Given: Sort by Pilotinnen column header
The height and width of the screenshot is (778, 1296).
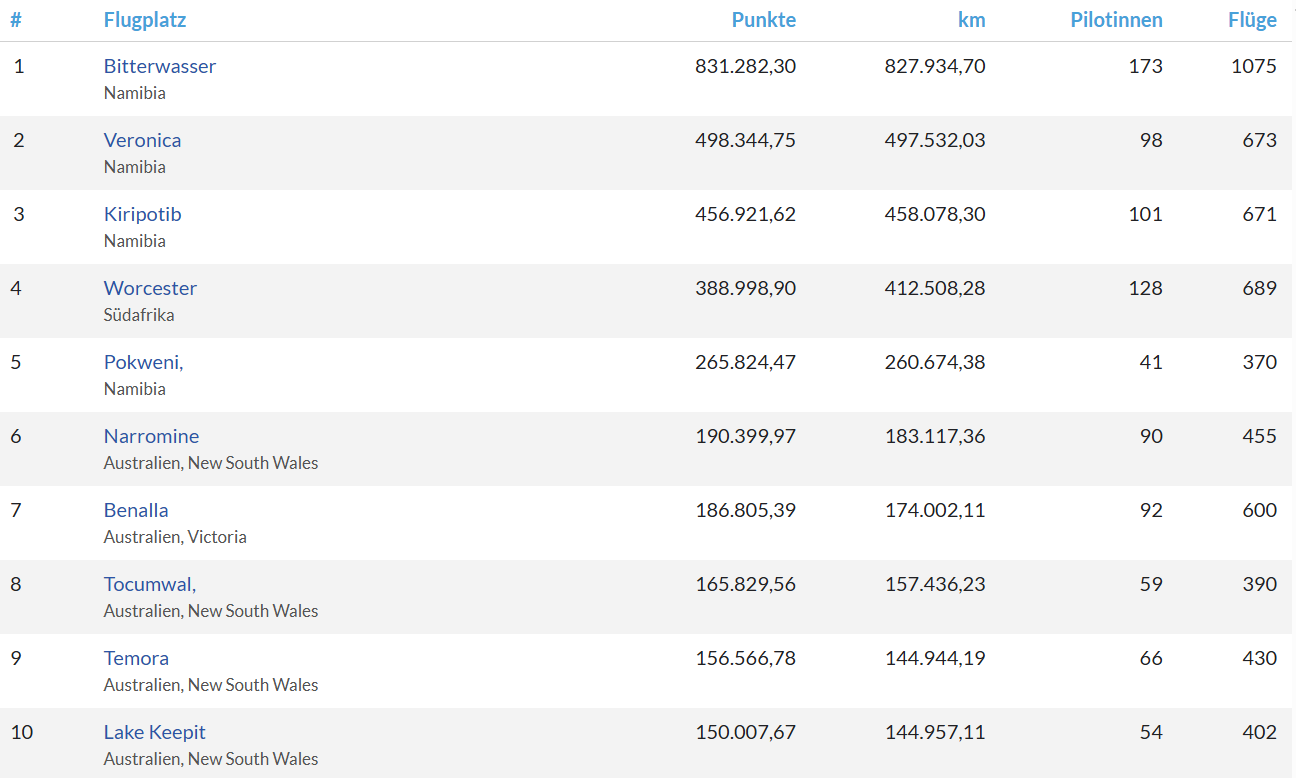Looking at the screenshot, I should tap(1116, 20).
